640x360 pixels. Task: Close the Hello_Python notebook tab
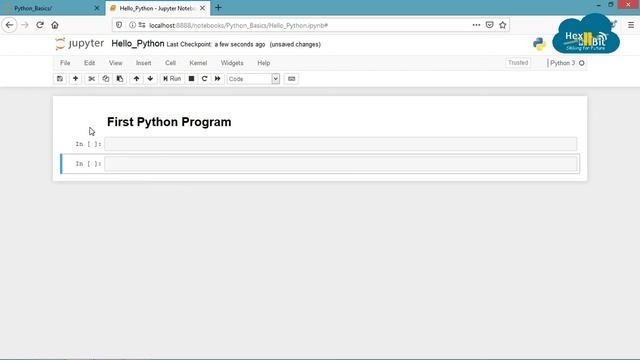pos(202,8)
